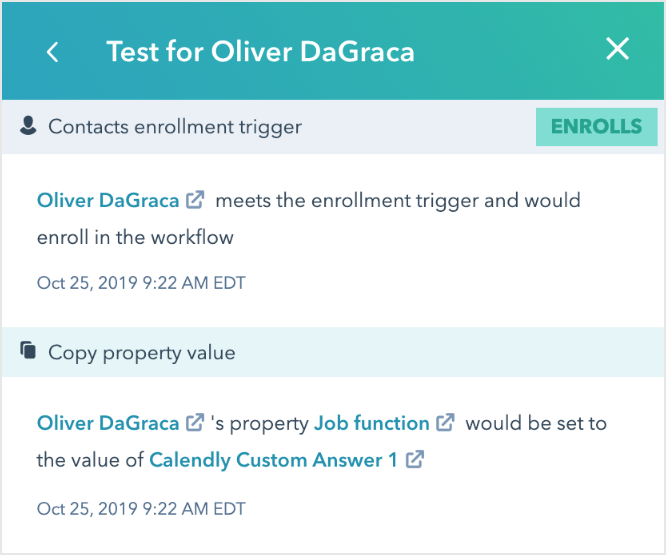Click the ENROLLS status badge

596,127
